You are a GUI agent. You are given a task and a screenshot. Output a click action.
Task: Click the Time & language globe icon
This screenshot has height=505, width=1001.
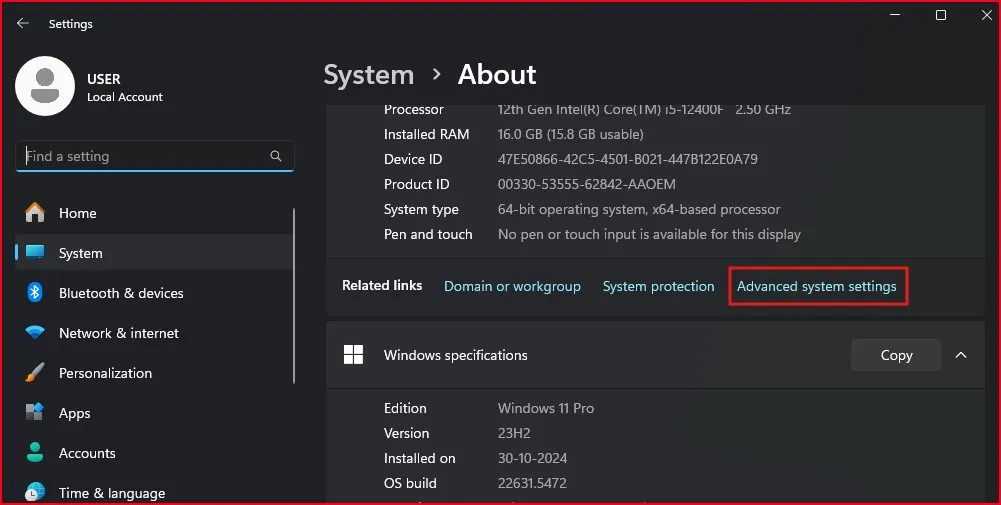pyautogui.click(x=35, y=492)
